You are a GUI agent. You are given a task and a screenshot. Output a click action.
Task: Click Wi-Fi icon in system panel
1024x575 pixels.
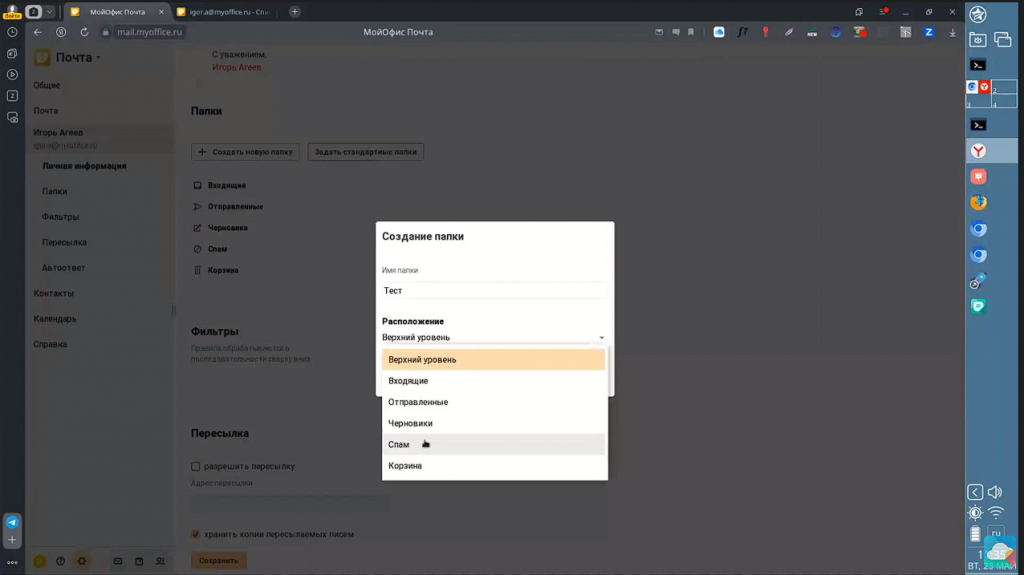995,513
